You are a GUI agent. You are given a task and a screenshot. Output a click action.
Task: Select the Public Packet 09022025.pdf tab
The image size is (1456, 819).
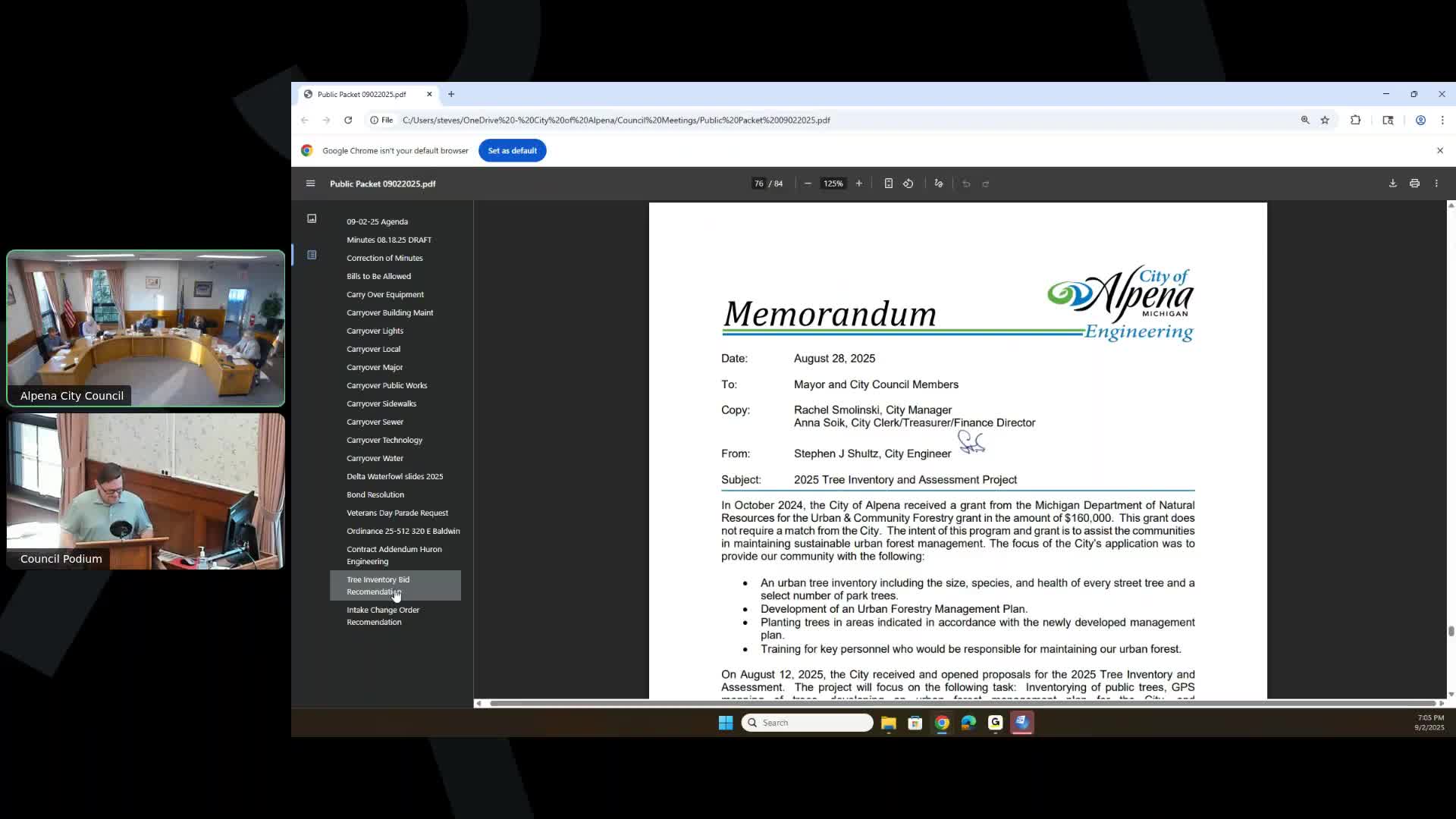(x=362, y=94)
